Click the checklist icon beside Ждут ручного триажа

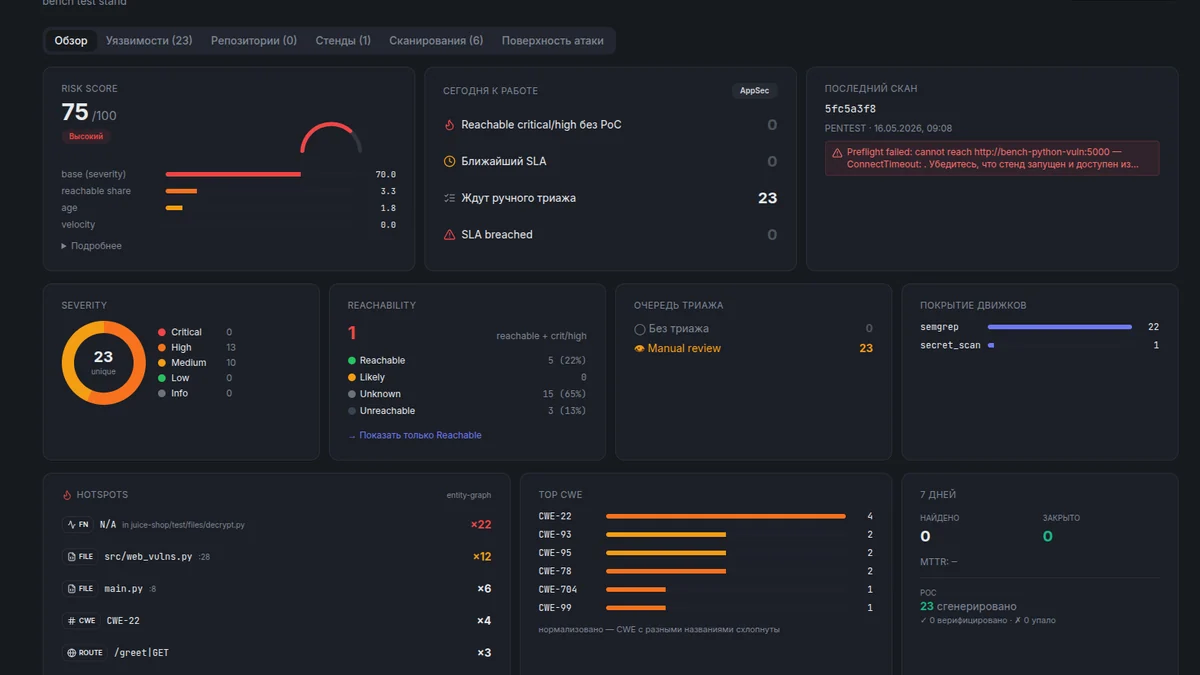coord(449,198)
